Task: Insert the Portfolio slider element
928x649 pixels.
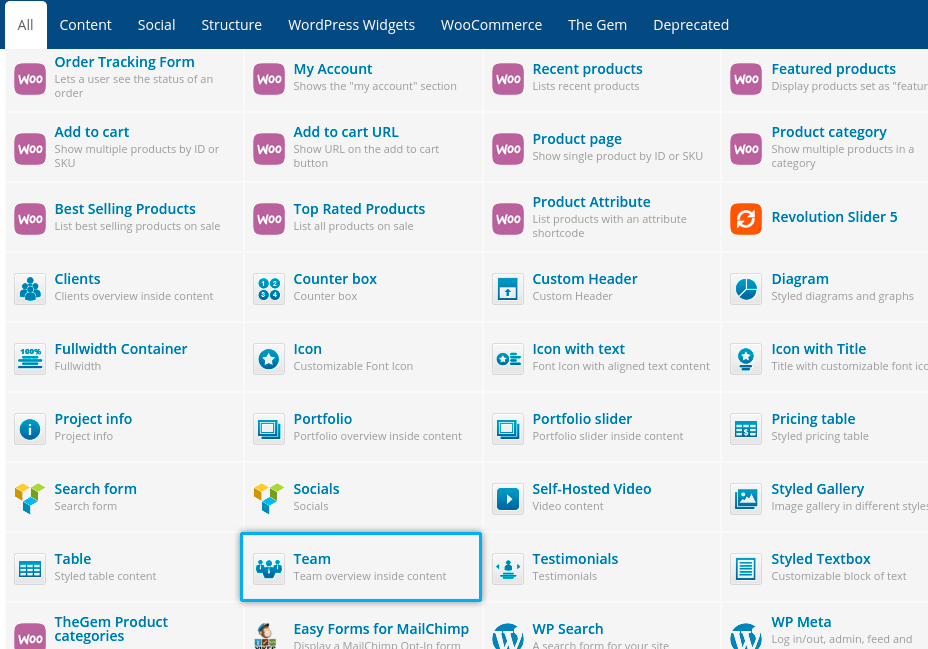Action: 582,419
